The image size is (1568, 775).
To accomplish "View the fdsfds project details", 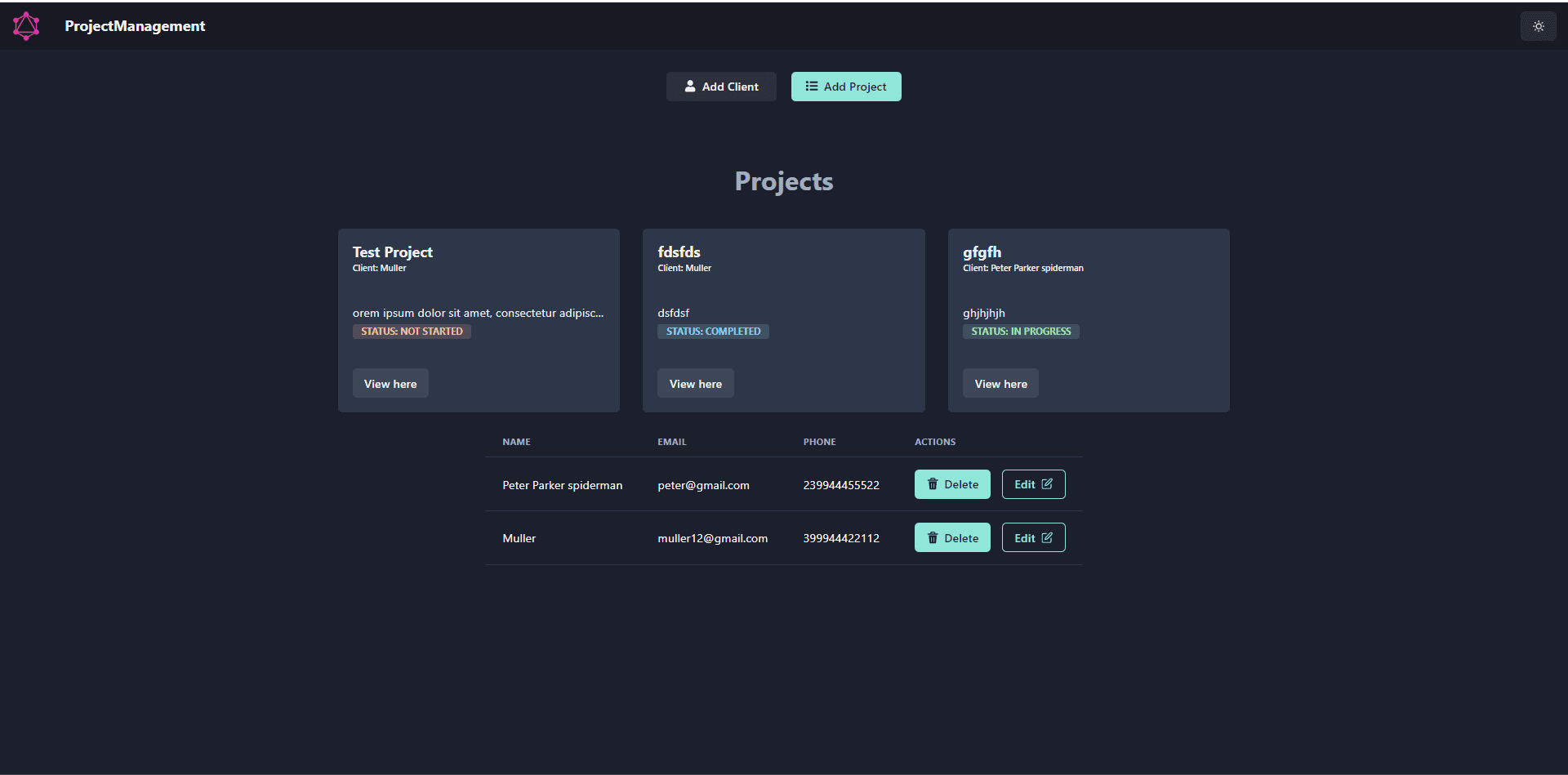I will [695, 383].
